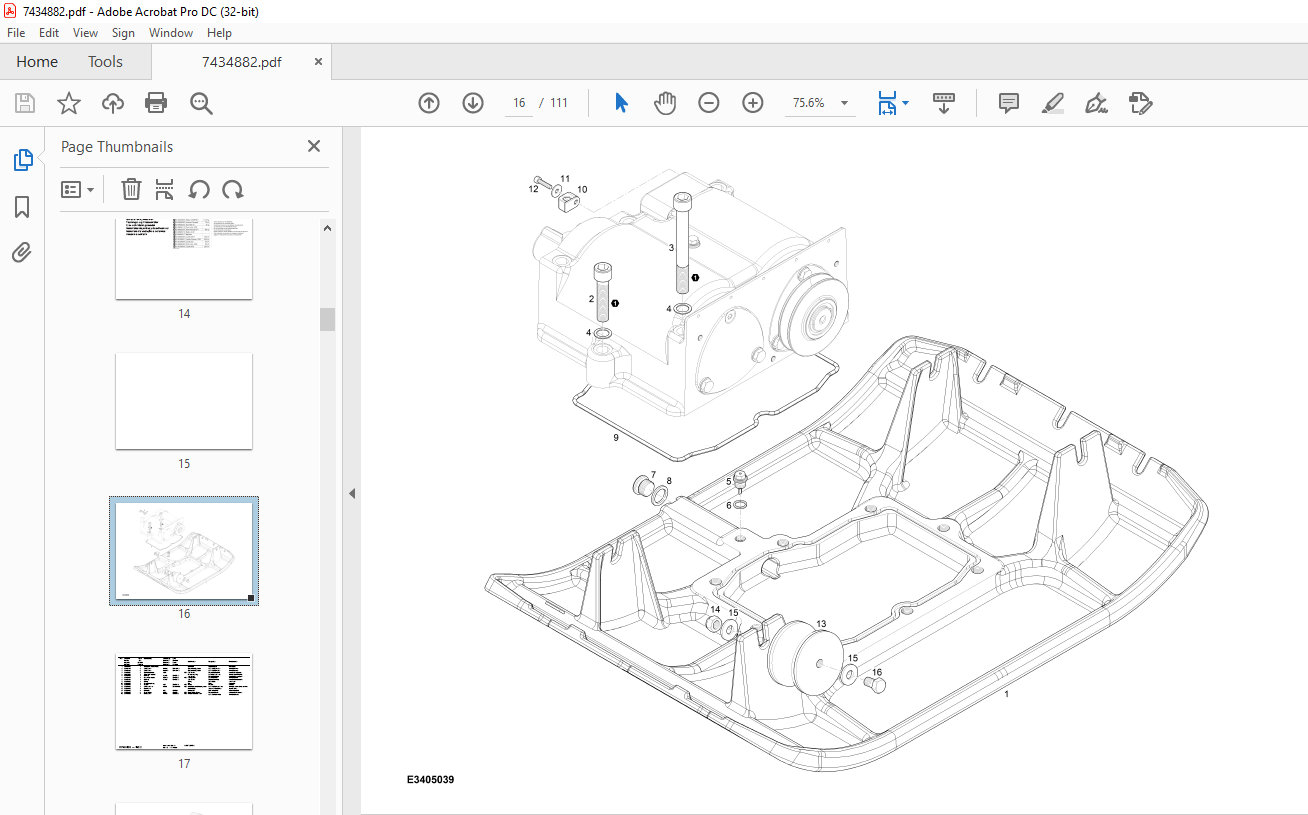Screen dimensions: 1308x815
Task: Open Page Thumbnails sidebar icon
Action: pyautogui.click(x=22, y=160)
